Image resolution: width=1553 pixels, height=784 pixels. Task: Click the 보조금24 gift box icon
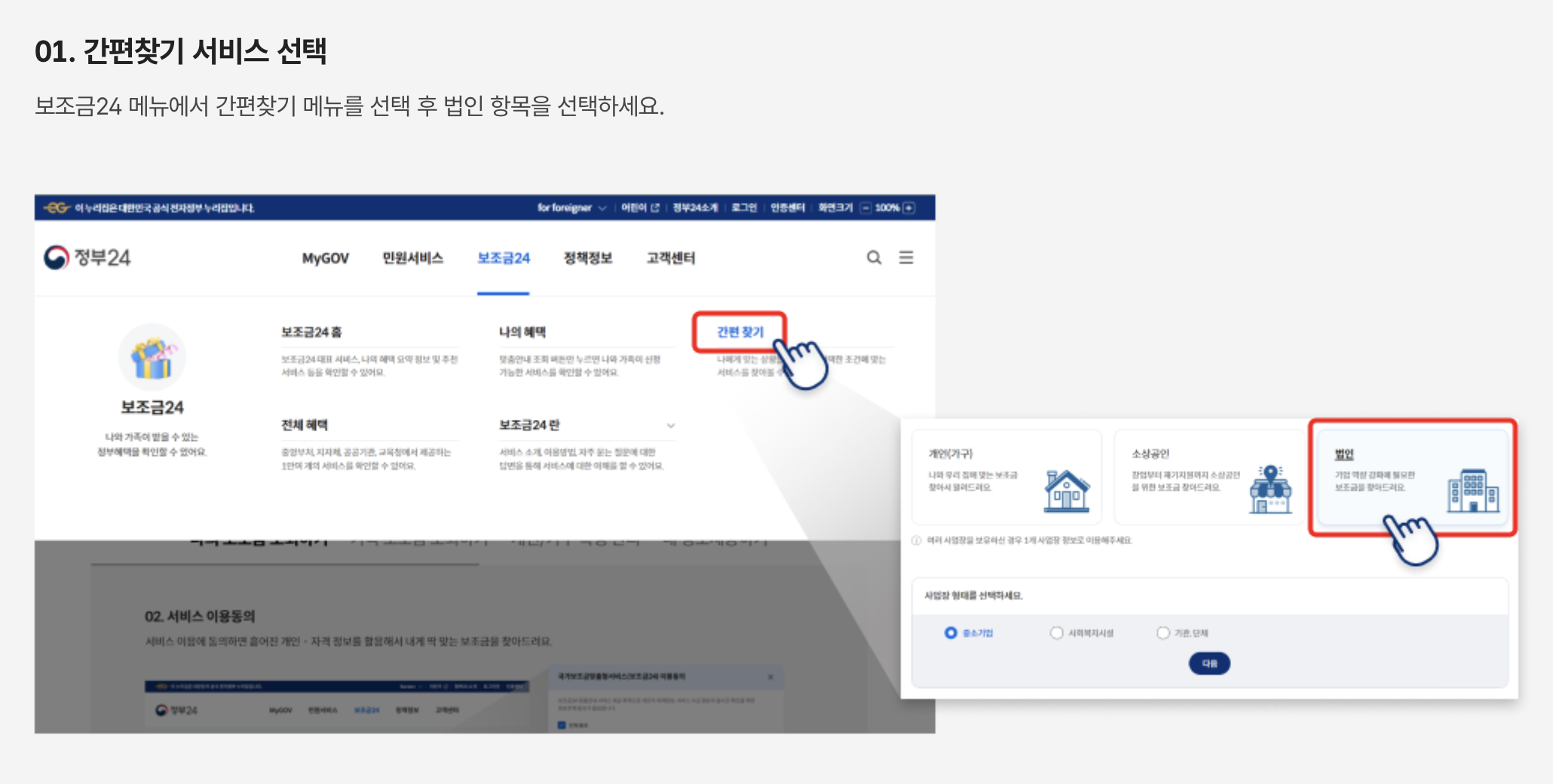(152, 357)
